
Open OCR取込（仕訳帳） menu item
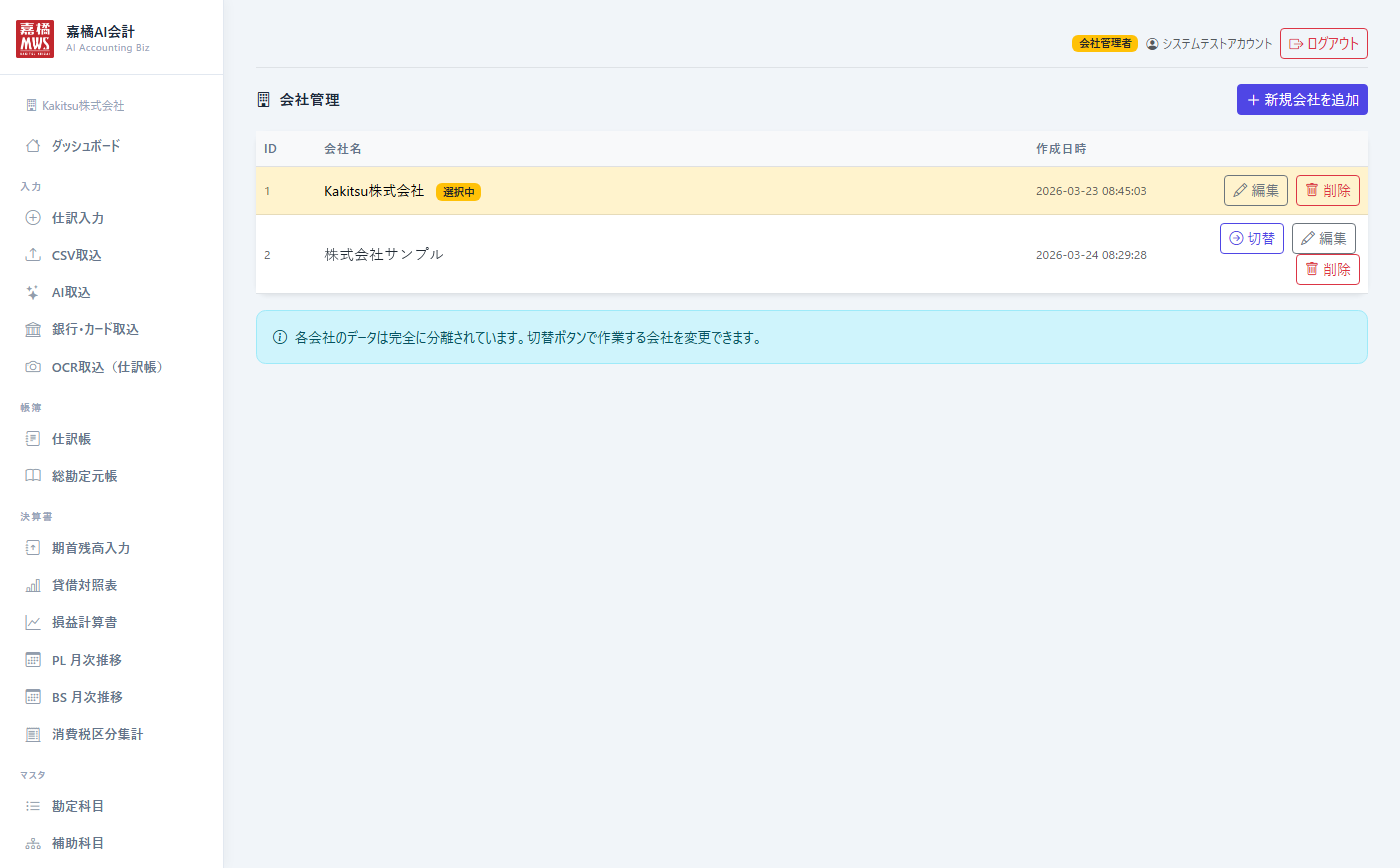pyautogui.click(x=111, y=367)
